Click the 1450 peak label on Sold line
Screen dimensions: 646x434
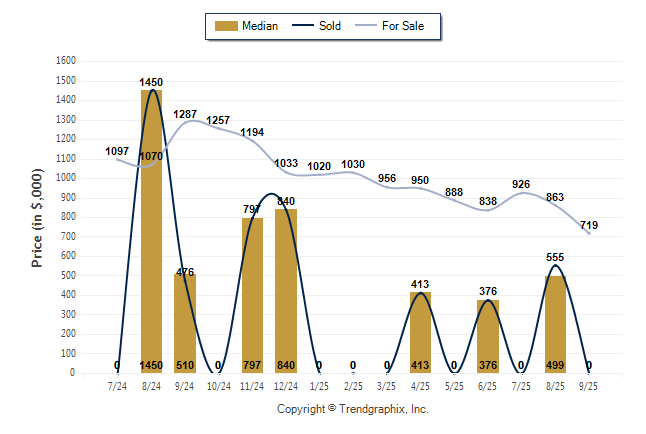[151, 82]
